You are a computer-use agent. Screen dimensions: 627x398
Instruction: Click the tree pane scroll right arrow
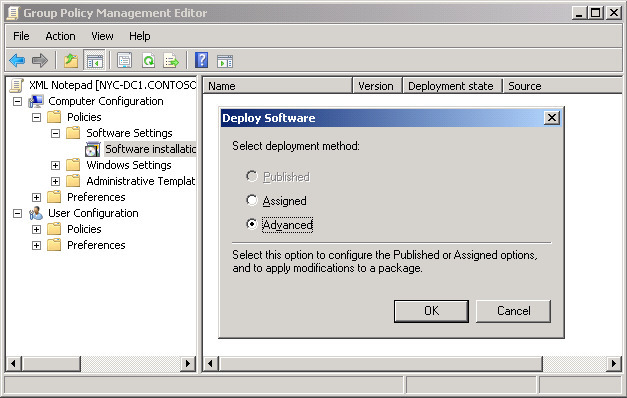[188, 364]
